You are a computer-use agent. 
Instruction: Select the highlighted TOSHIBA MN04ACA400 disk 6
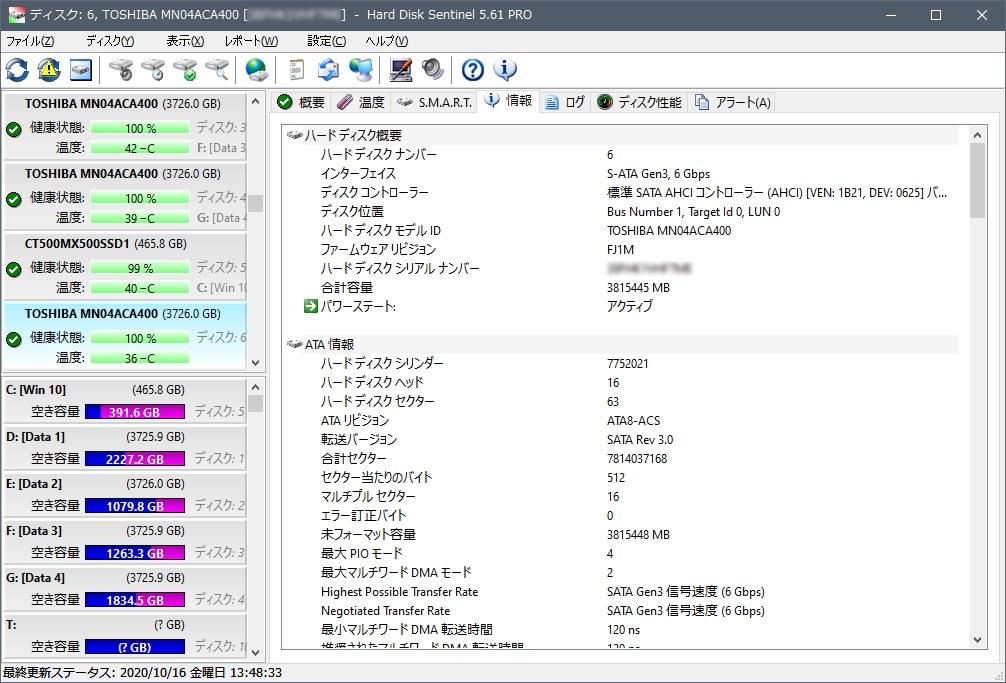coord(125,335)
